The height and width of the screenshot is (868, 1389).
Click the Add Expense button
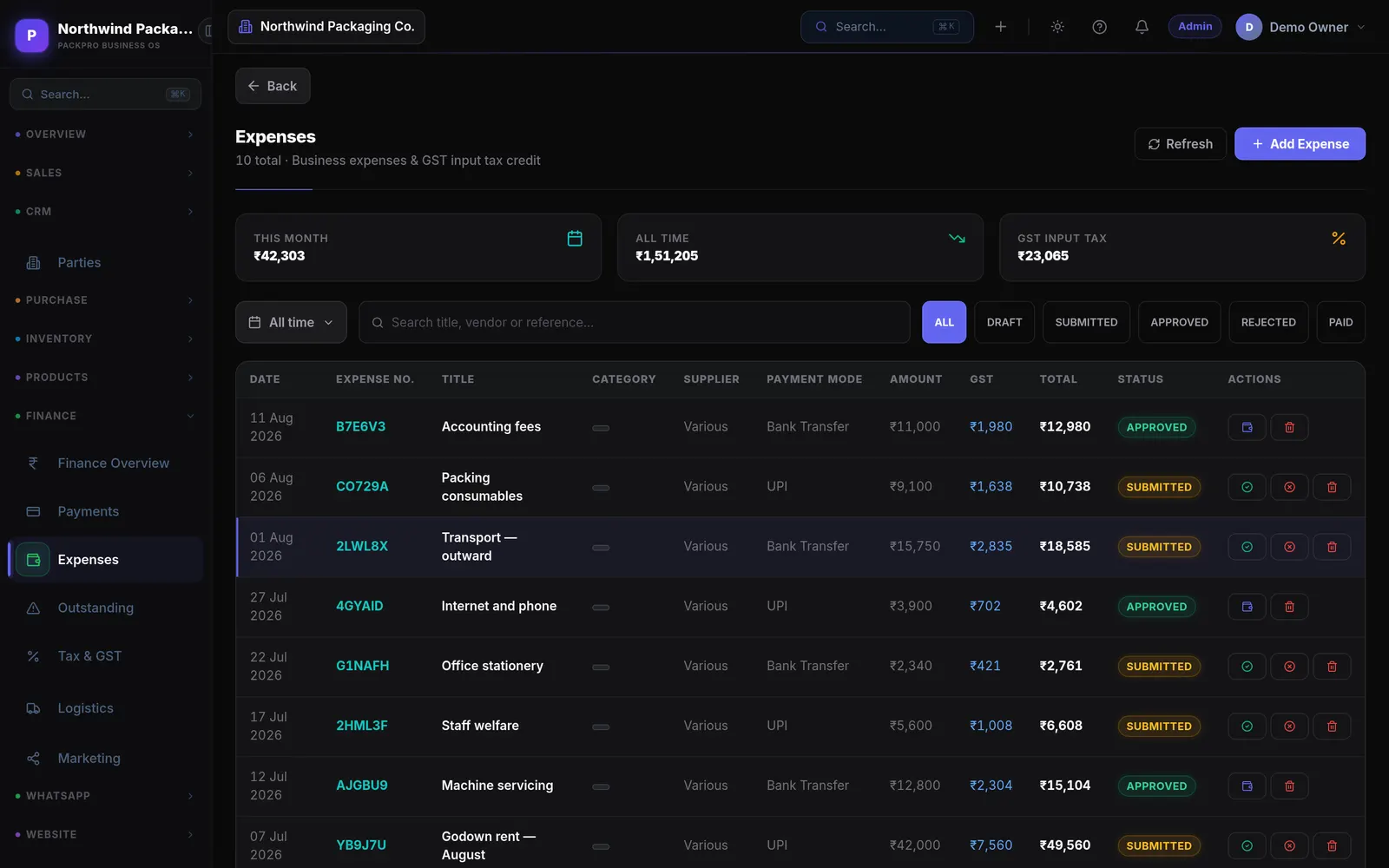coord(1300,144)
